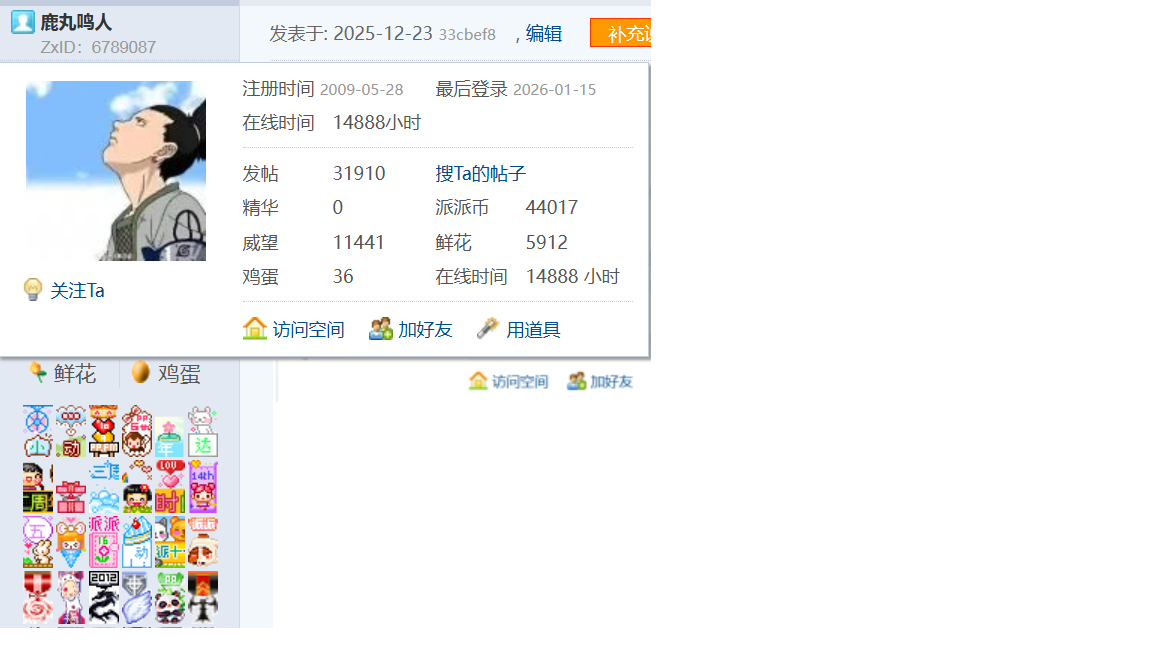Image resolution: width=1152 pixels, height=648 pixels.
Task: Click the panda medal badge
Action: 170,597
